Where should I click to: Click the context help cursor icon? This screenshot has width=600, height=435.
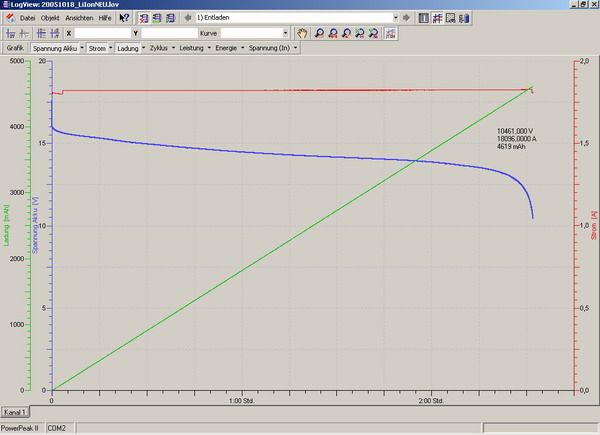tap(124, 18)
